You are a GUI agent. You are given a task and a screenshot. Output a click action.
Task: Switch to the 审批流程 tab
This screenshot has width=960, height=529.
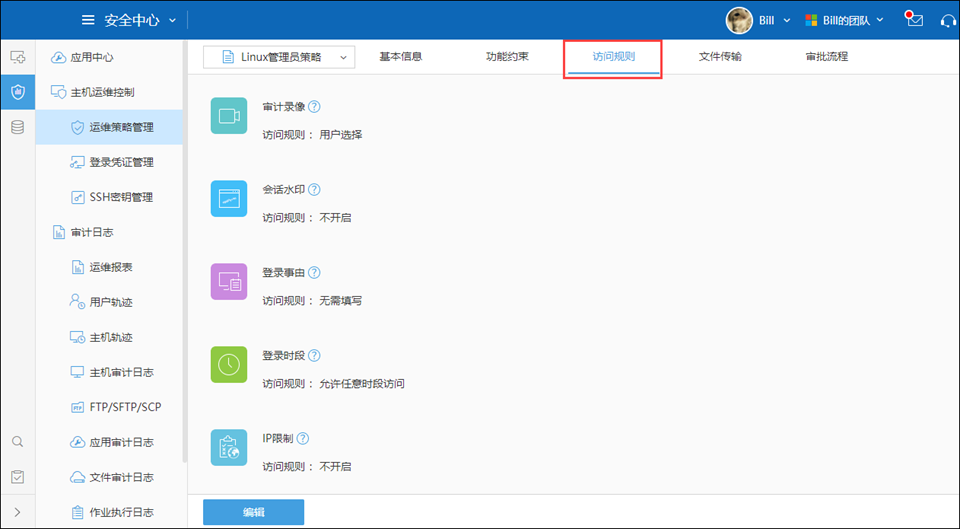(827, 56)
